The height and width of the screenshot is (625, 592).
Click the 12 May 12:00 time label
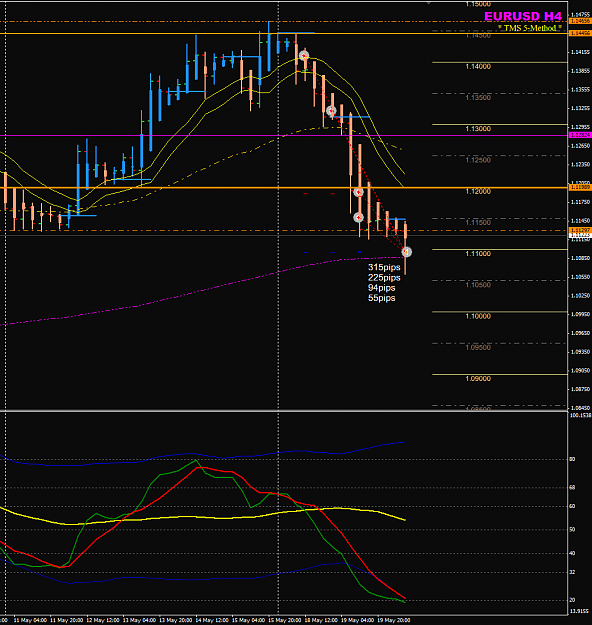(103, 621)
